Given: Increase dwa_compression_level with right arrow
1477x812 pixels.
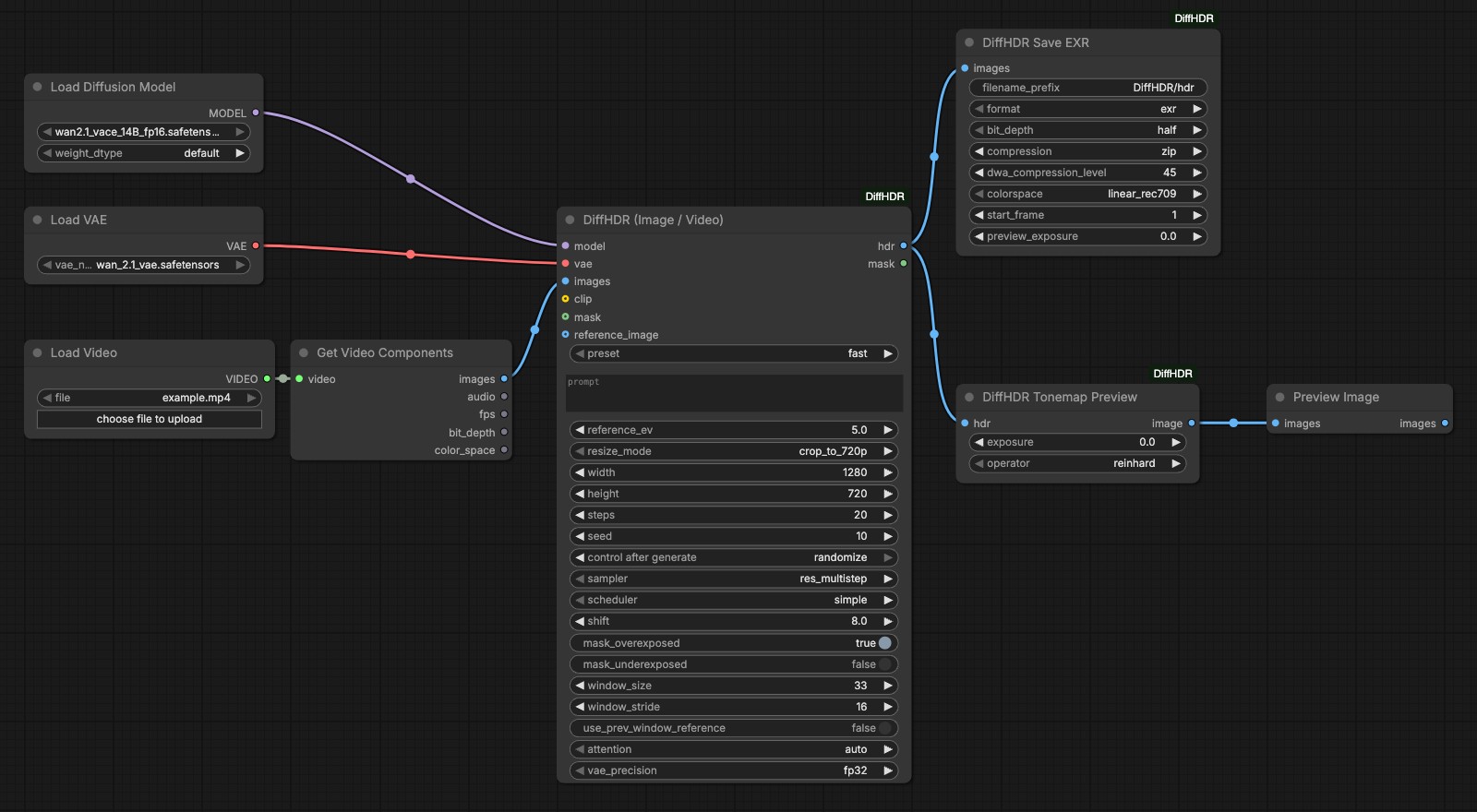Looking at the screenshot, I should (1197, 173).
